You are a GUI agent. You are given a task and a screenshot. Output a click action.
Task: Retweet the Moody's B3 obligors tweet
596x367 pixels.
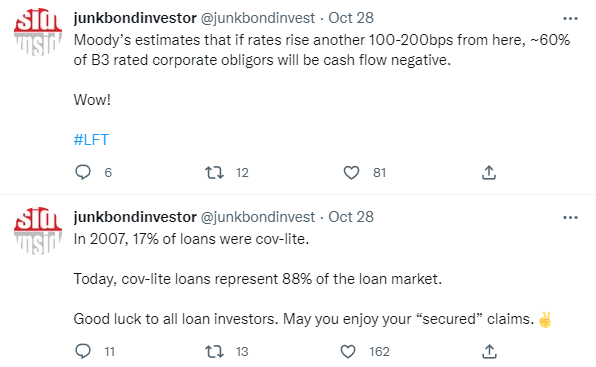coord(214,173)
